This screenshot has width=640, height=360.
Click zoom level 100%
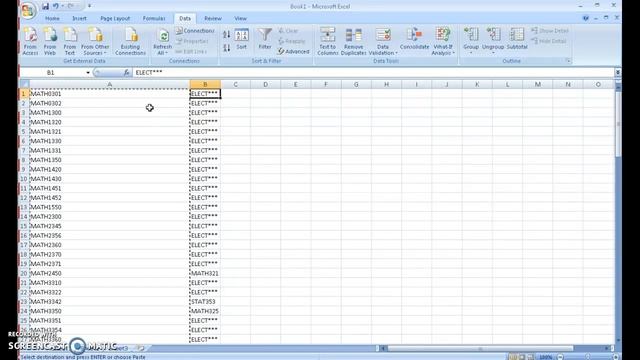point(546,357)
